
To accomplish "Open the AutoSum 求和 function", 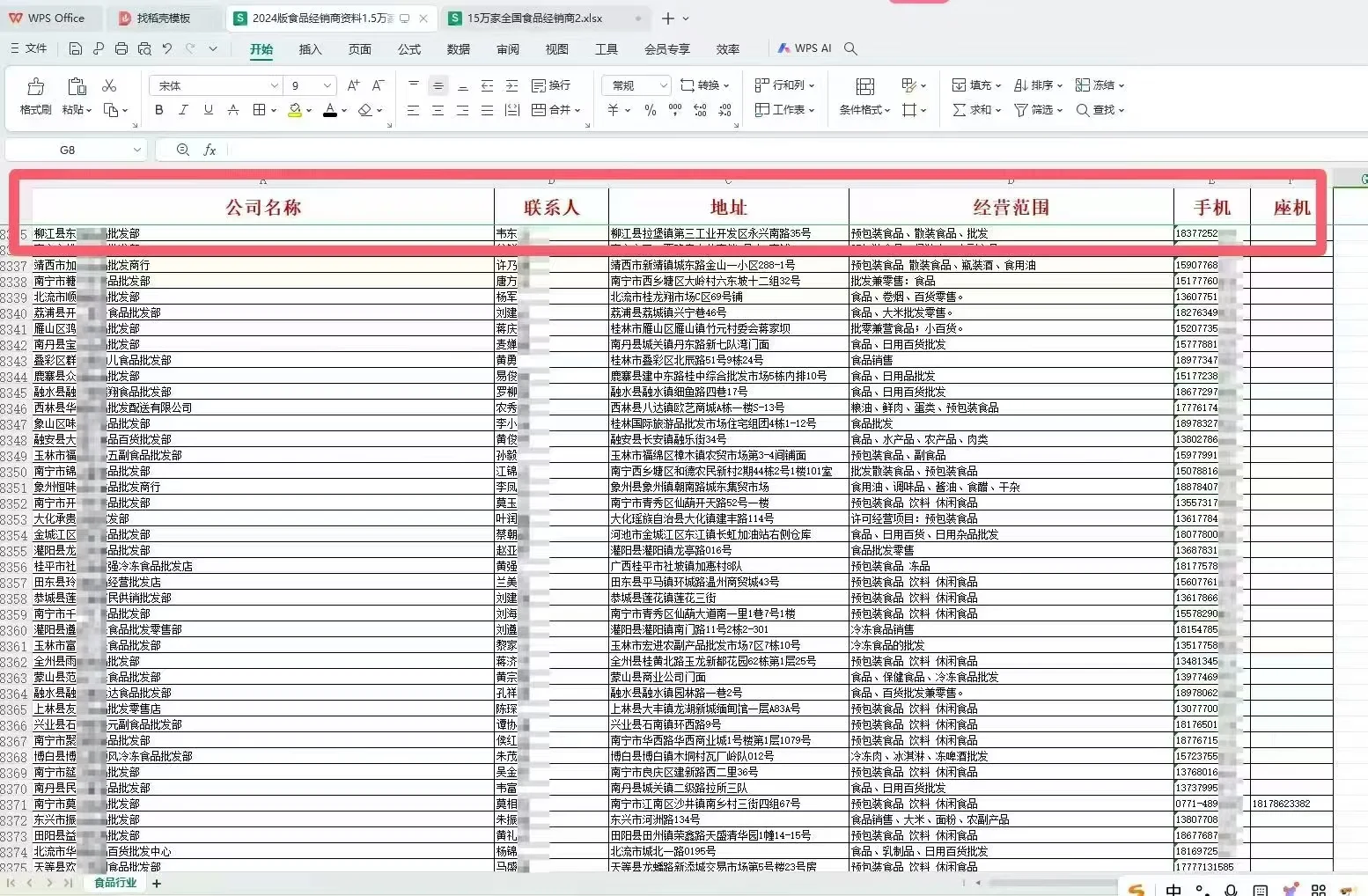I will (x=975, y=109).
